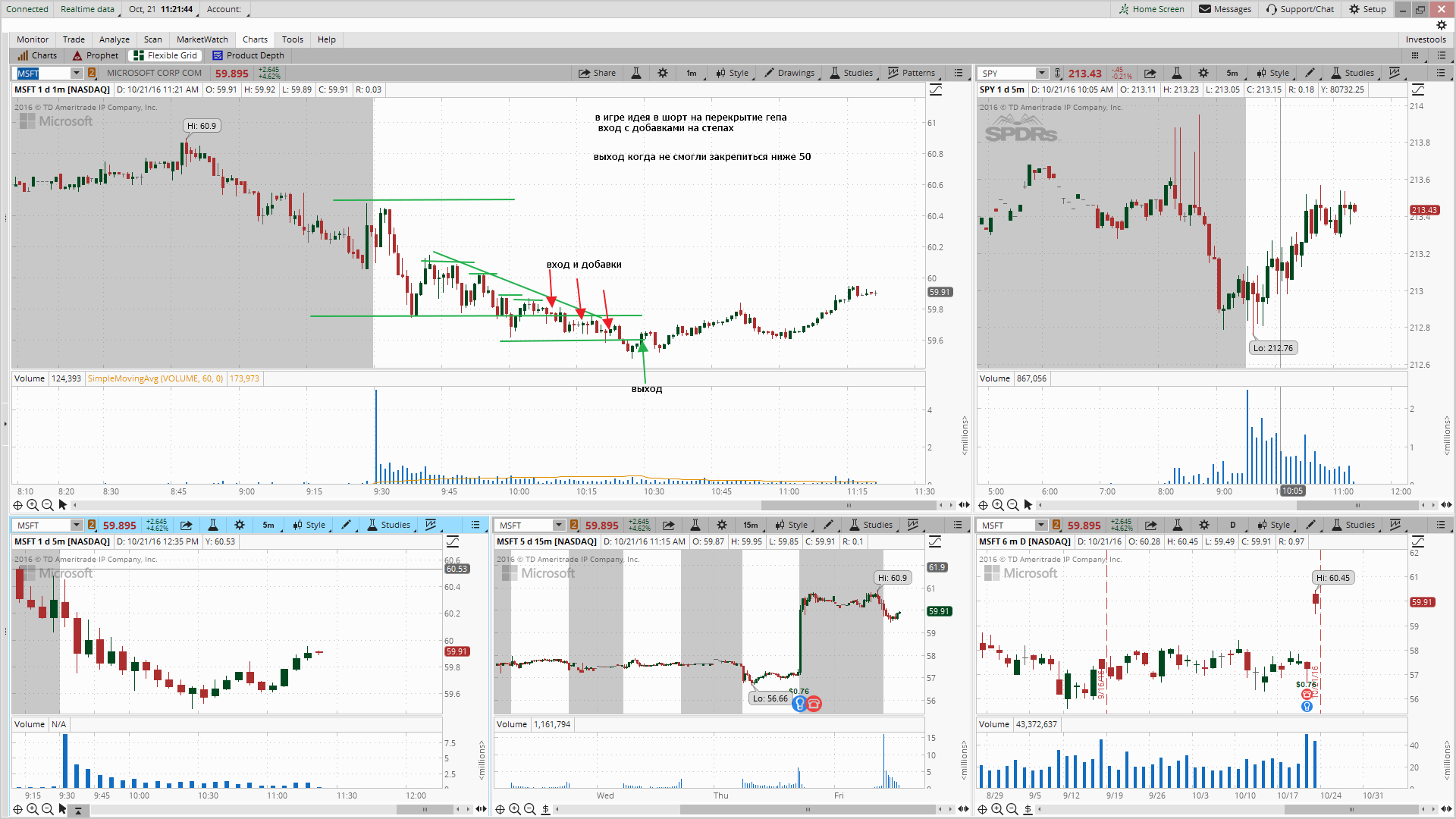
Task: Open the Patterns menu in the 1m chart
Action: coord(912,74)
